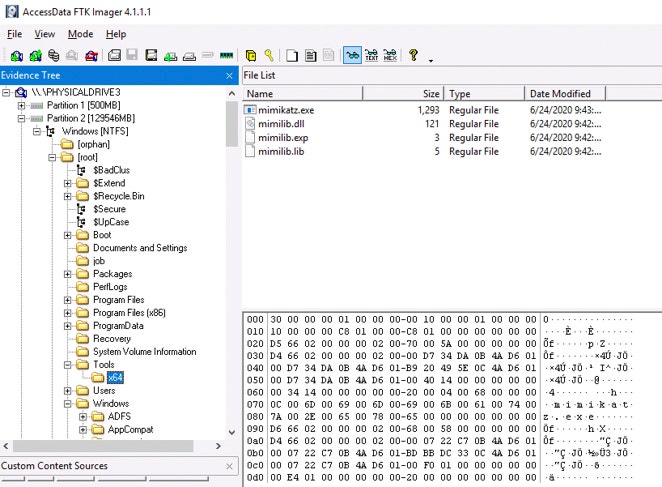Image resolution: width=662 pixels, height=487 pixels.
Task: Close the Evidence Tree pane
Action: pos(229,76)
